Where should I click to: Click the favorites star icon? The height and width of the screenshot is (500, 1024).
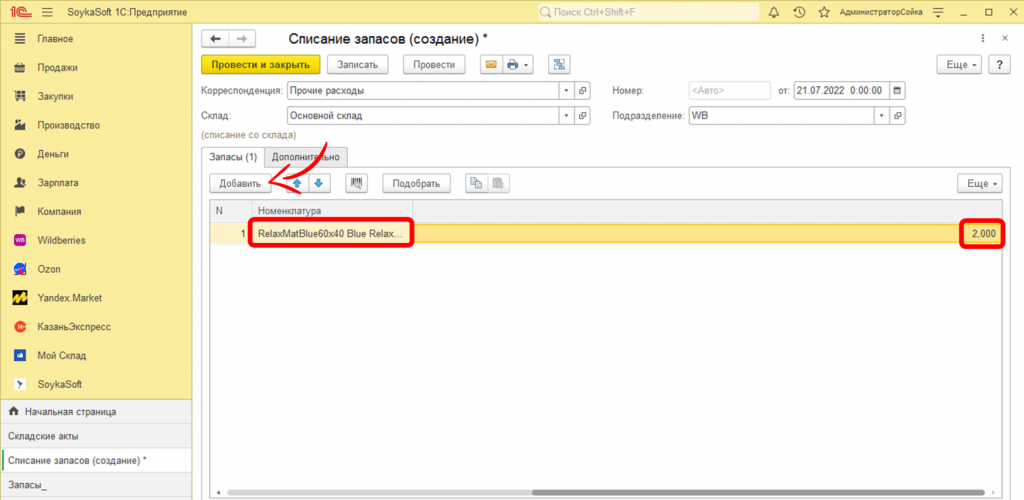tap(825, 12)
